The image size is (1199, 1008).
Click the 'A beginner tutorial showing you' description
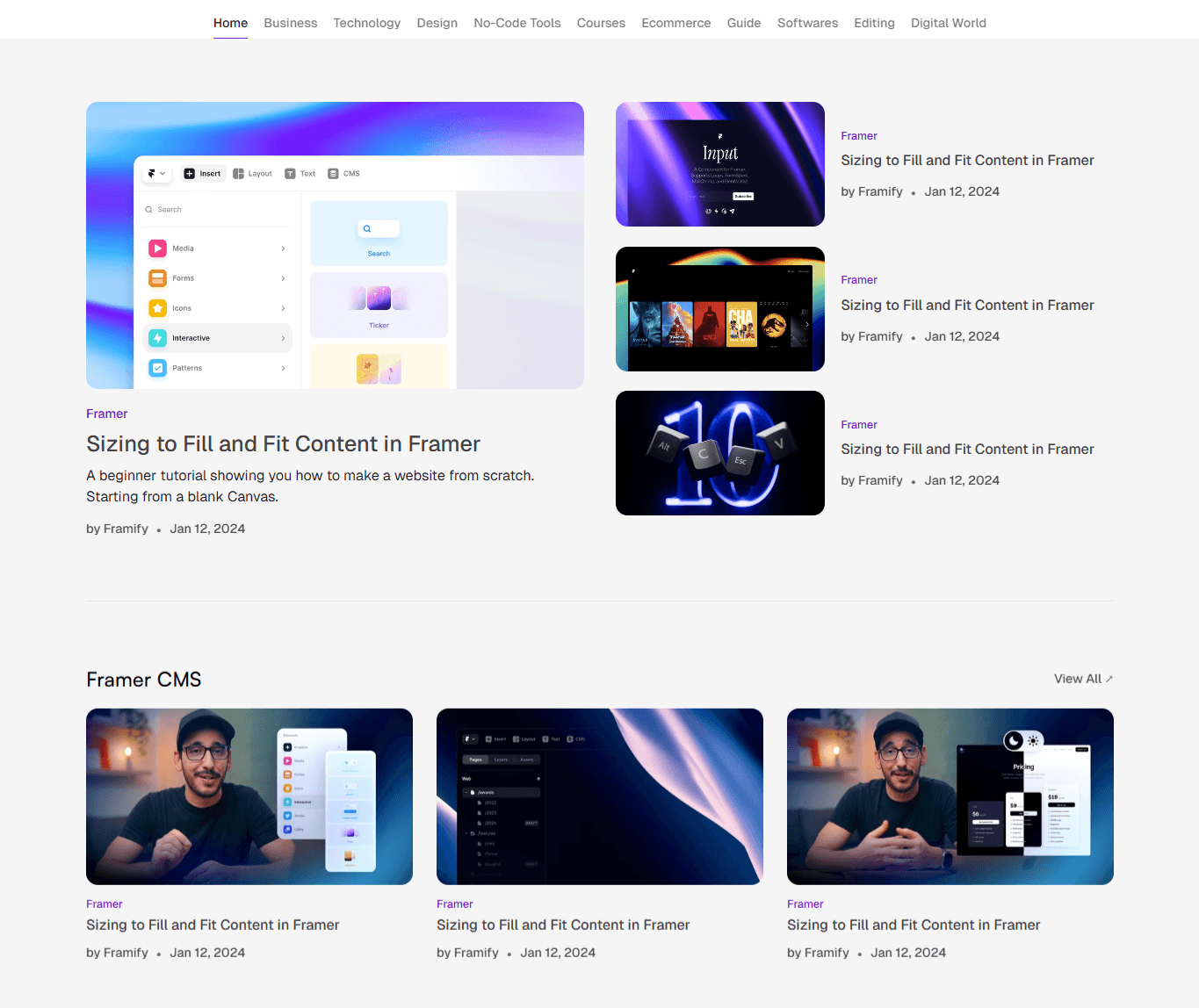(x=310, y=486)
